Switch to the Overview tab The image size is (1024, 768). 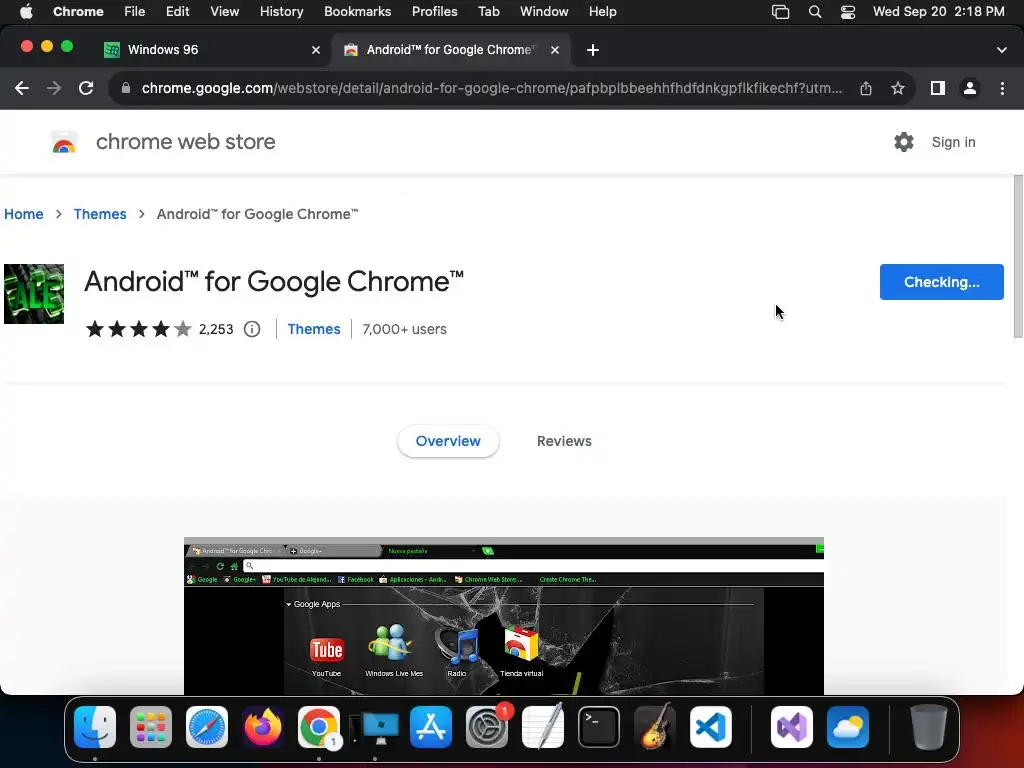[448, 441]
